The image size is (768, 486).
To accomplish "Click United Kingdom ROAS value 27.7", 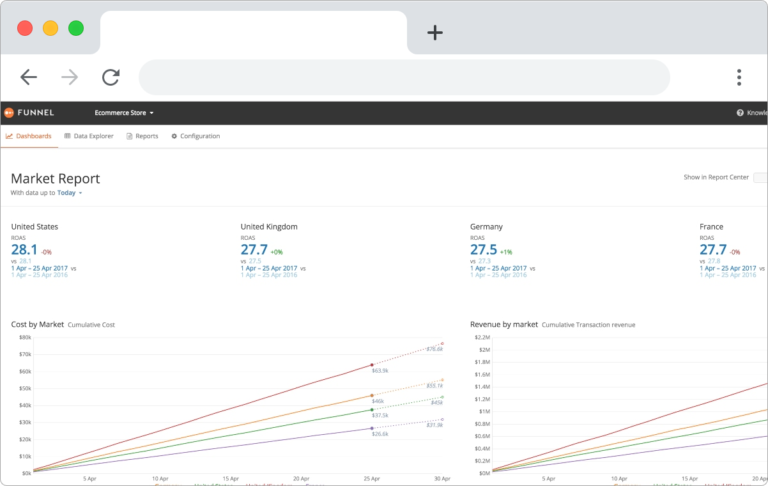I will 254,250.
